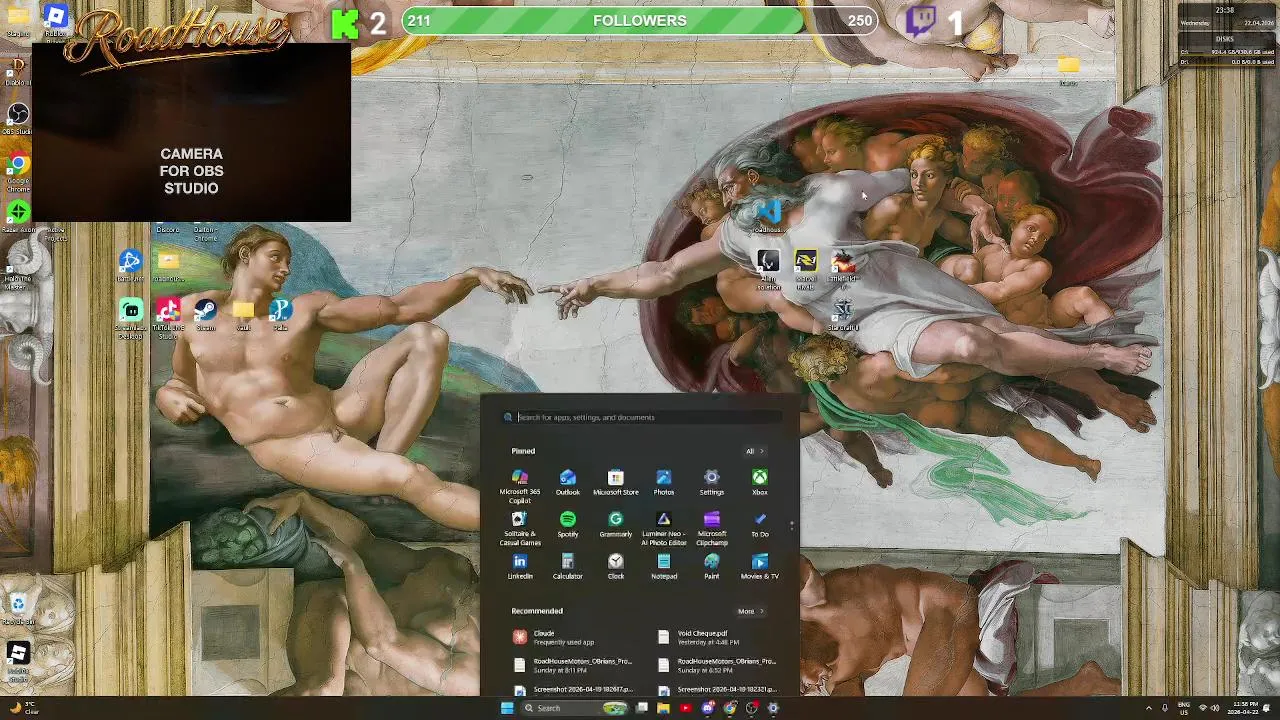Image resolution: width=1280 pixels, height=720 pixels.
Task: Open the clock and date in taskbar
Action: pyautogui.click(x=1245, y=708)
